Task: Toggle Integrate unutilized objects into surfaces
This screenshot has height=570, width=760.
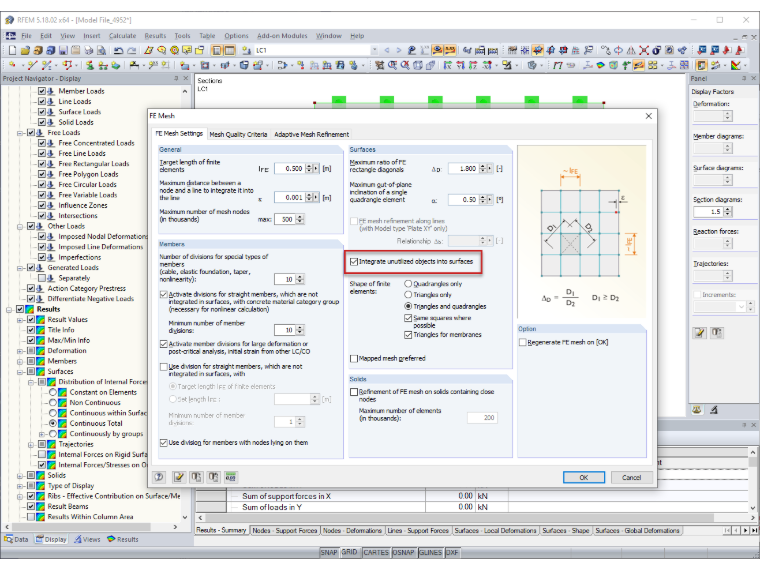Action: [354, 262]
